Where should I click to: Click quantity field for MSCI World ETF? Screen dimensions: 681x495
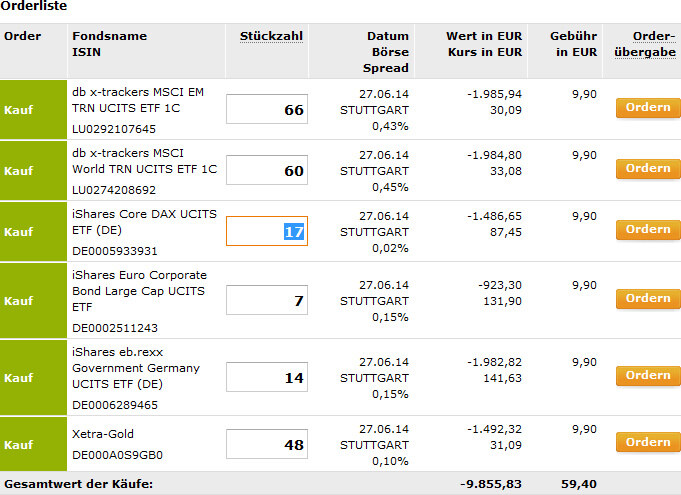pos(266,171)
